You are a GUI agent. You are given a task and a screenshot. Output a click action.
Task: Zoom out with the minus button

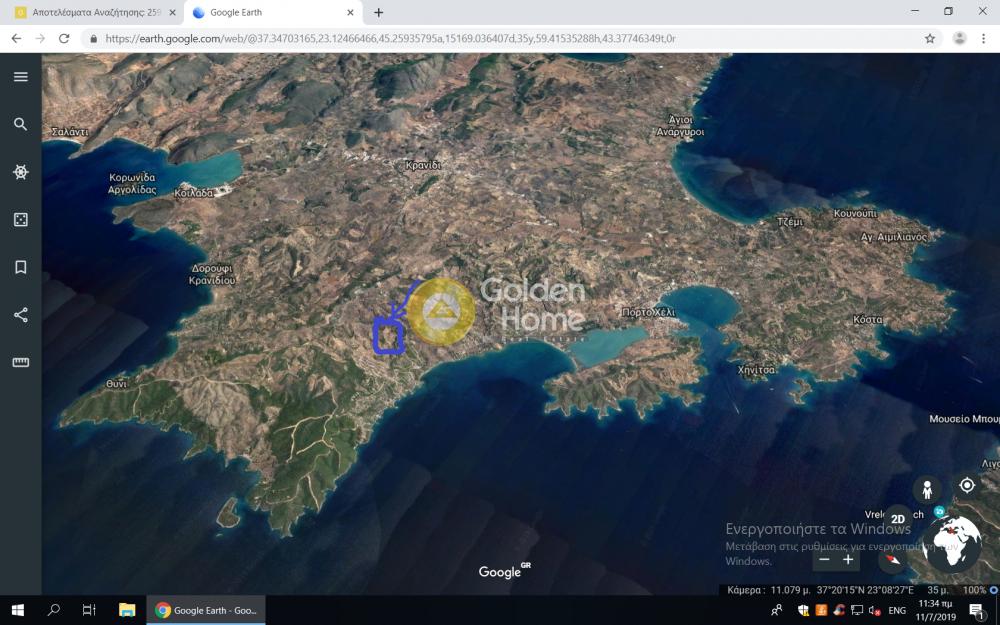pyautogui.click(x=824, y=560)
